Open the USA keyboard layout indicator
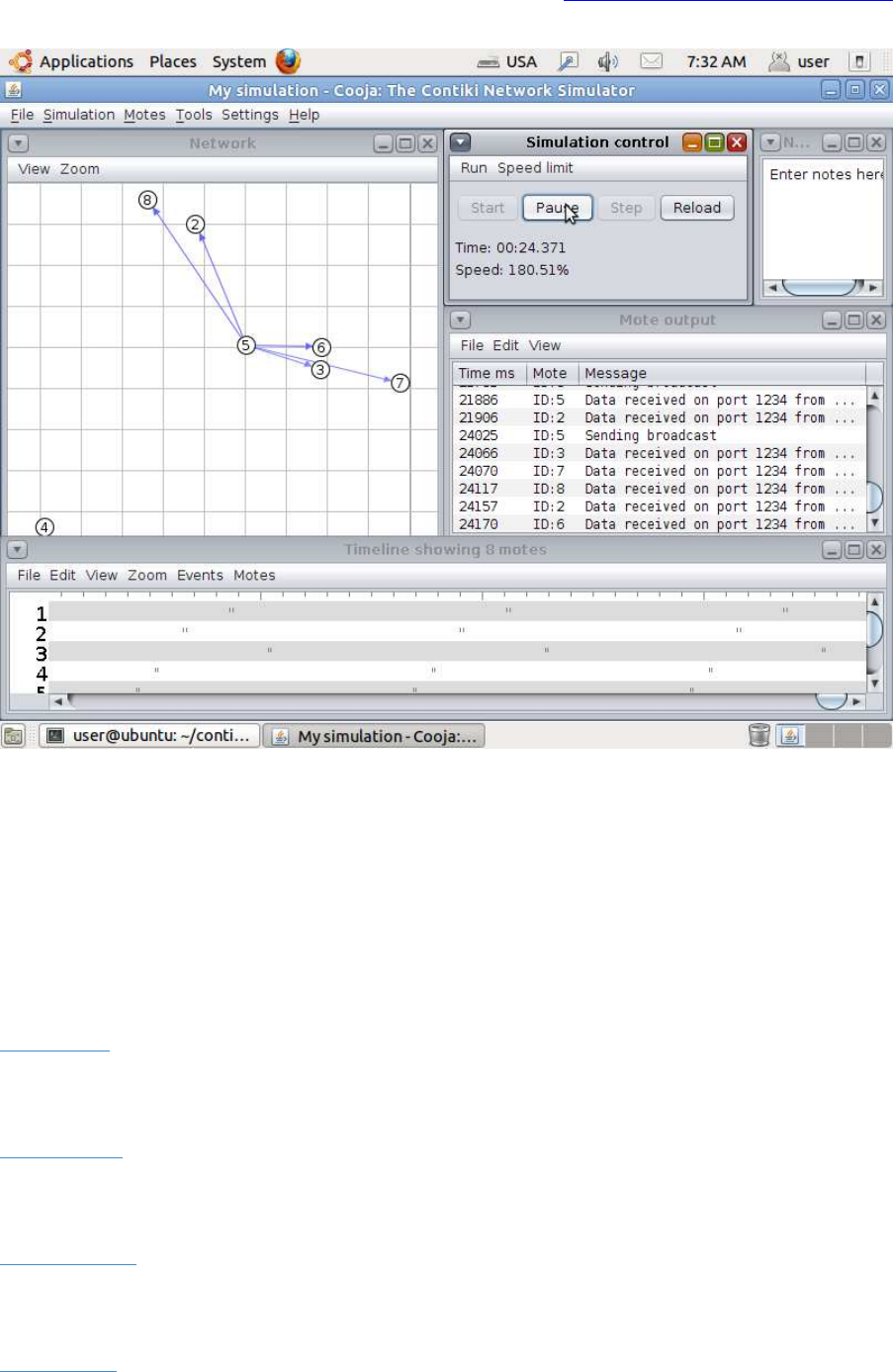This screenshot has height=1372, width=893. (x=507, y=61)
